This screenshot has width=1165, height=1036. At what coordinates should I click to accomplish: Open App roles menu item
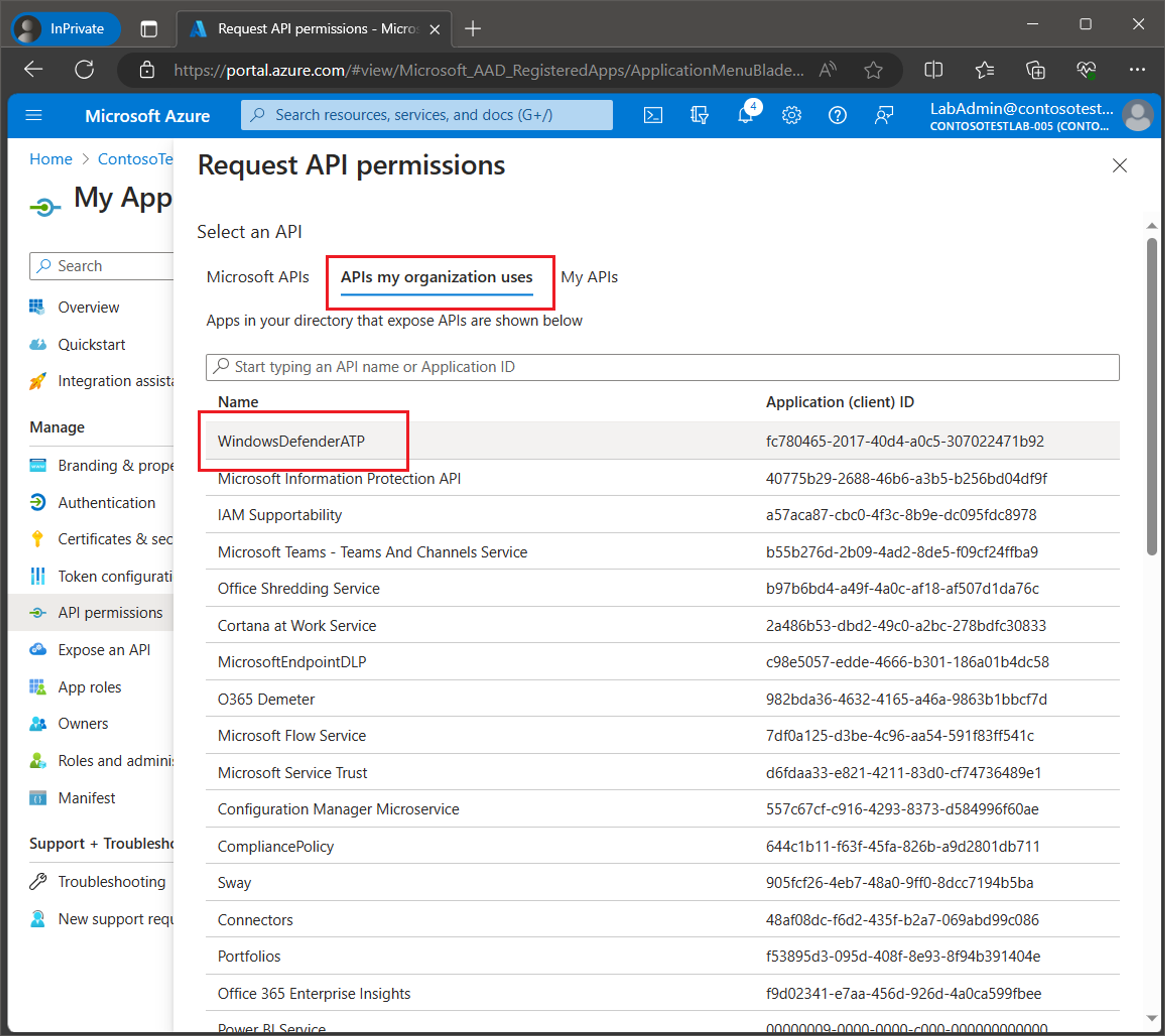tap(91, 687)
